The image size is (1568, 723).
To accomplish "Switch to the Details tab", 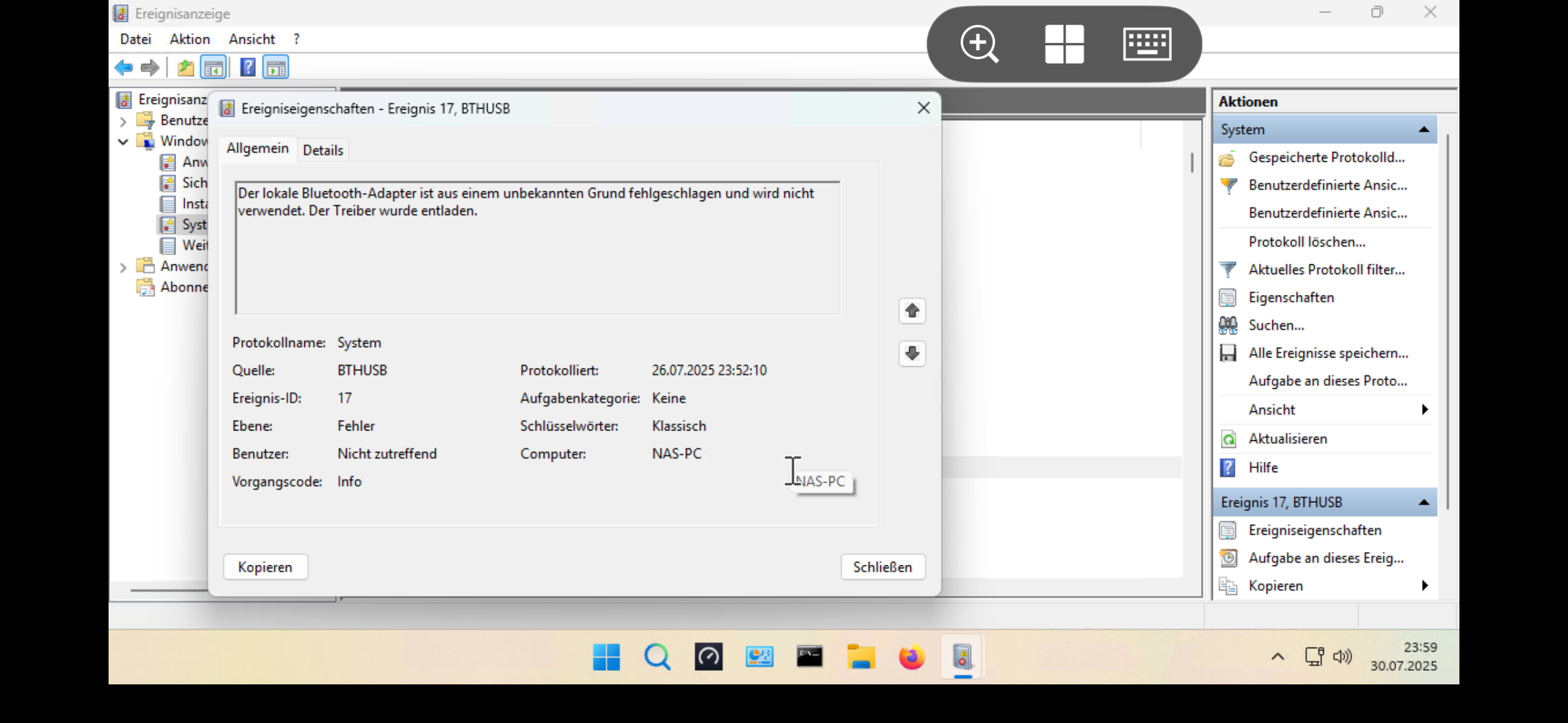I will (x=323, y=150).
